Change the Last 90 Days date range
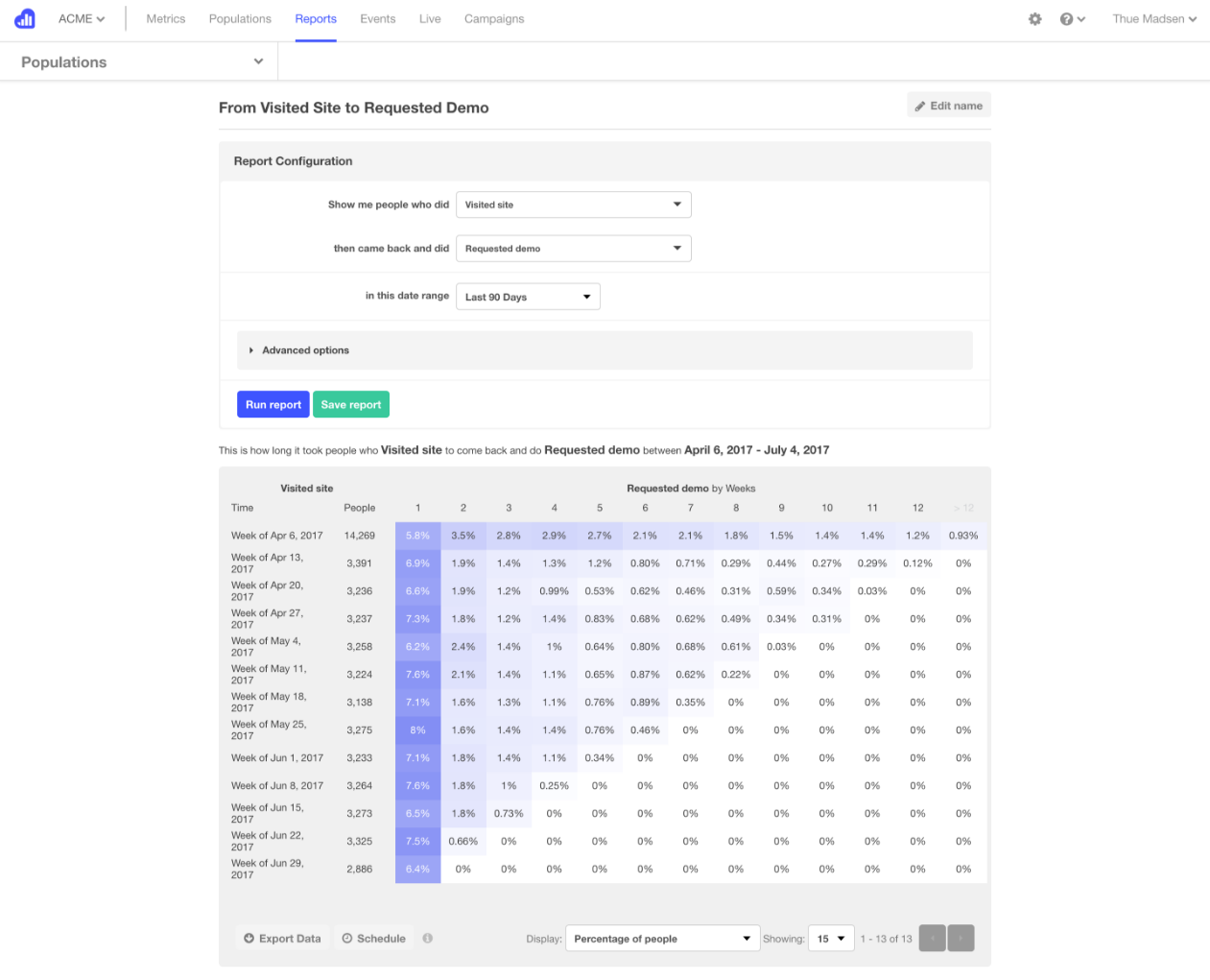The height and width of the screenshot is (980, 1210). click(x=527, y=296)
